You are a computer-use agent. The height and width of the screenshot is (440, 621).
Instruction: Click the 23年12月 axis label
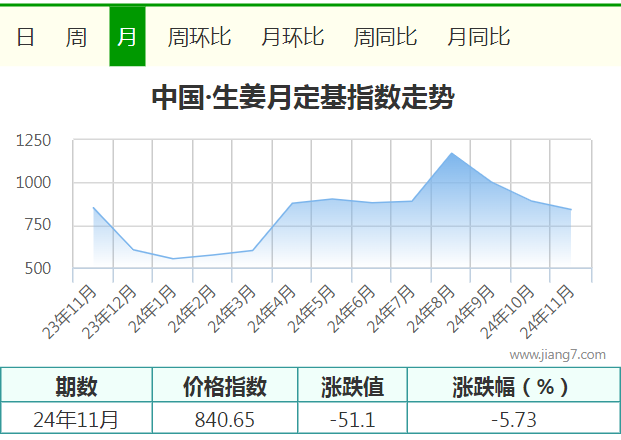110,312
